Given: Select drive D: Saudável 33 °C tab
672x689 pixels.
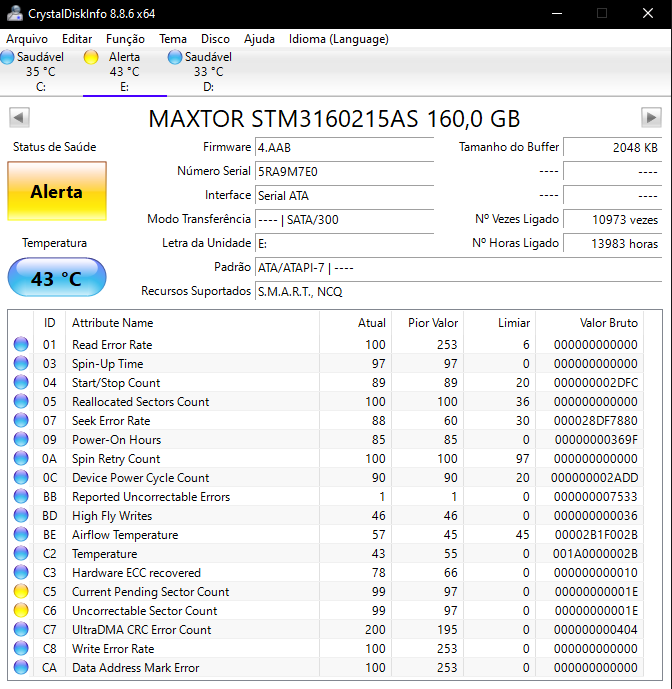Looking at the screenshot, I should click(209, 72).
